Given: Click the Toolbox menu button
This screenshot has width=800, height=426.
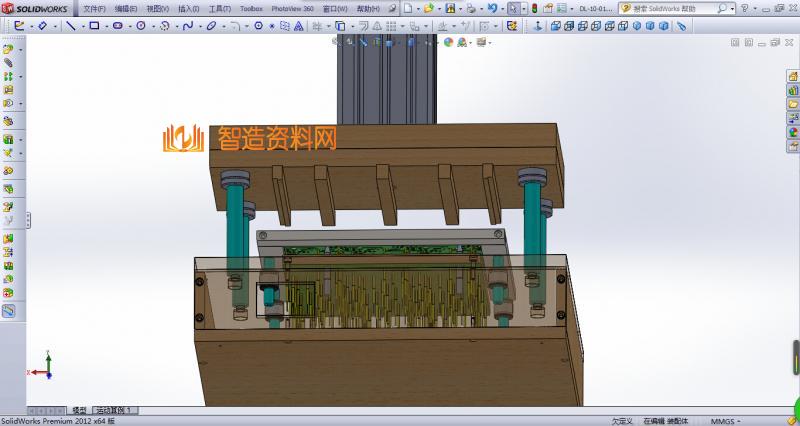Looking at the screenshot, I should click(251, 8).
